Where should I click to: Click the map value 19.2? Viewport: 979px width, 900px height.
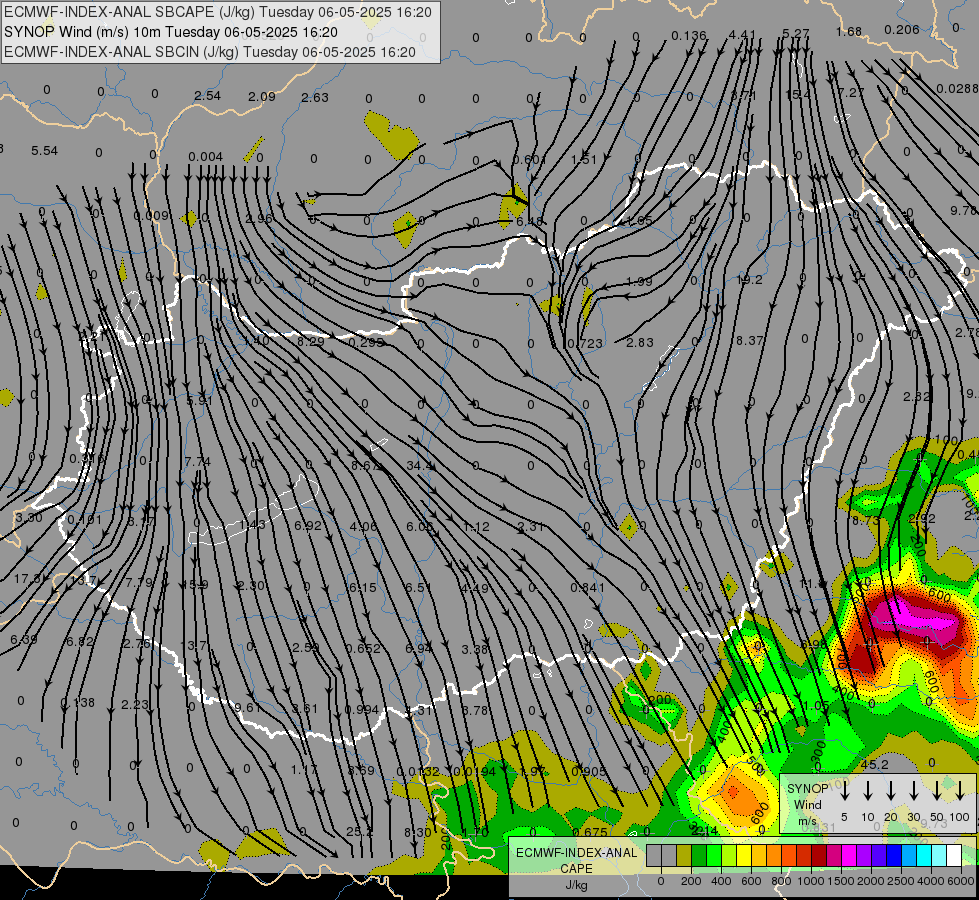pos(749,280)
